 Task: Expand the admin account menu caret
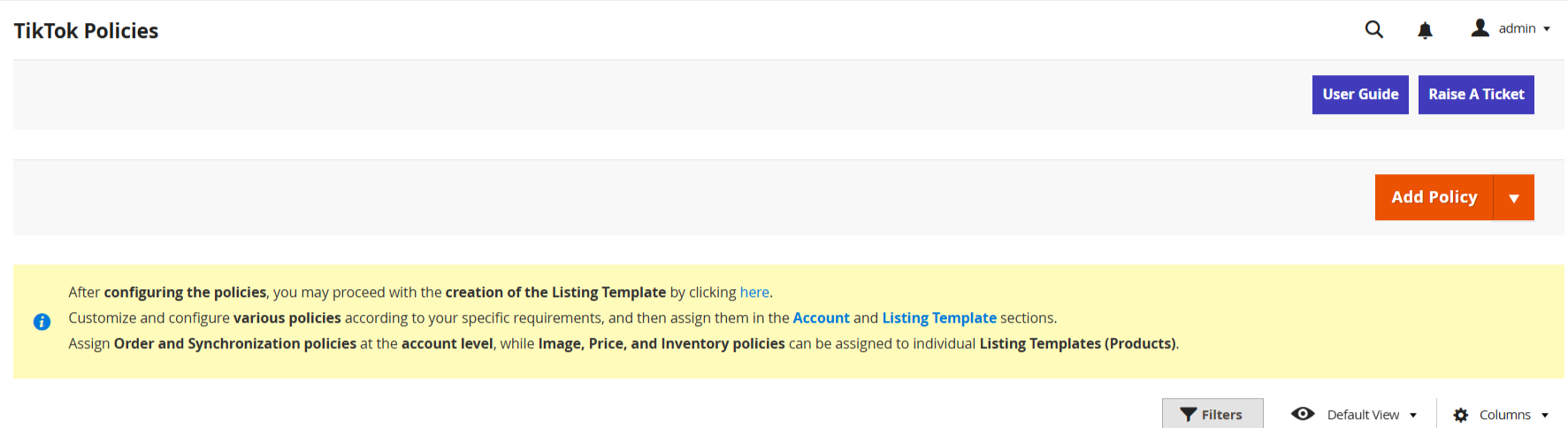1547,29
